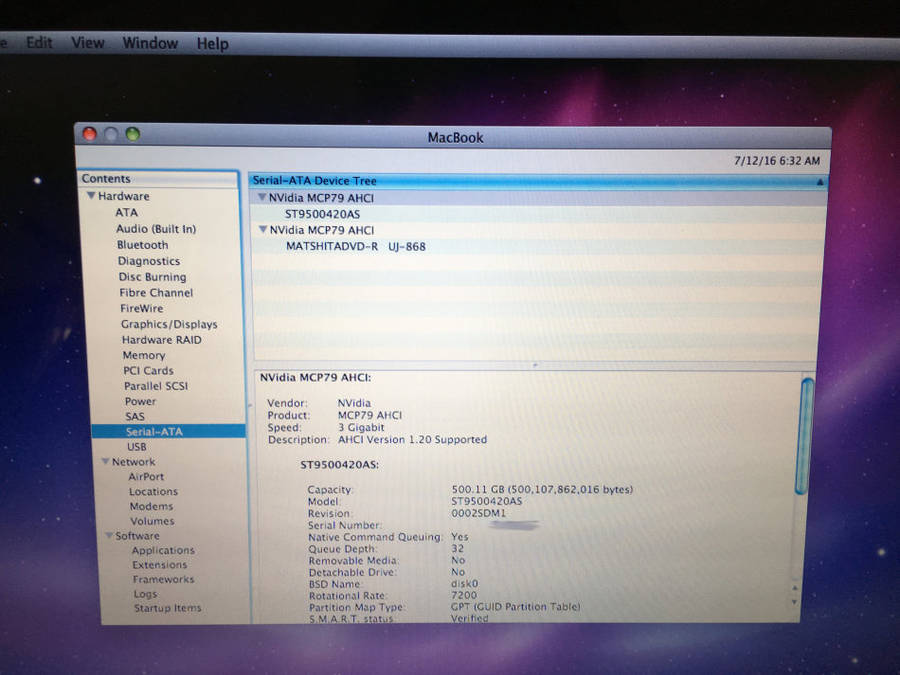This screenshot has height=675, width=900.
Task: Select Memory in the sidebar
Action: [x=144, y=355]
